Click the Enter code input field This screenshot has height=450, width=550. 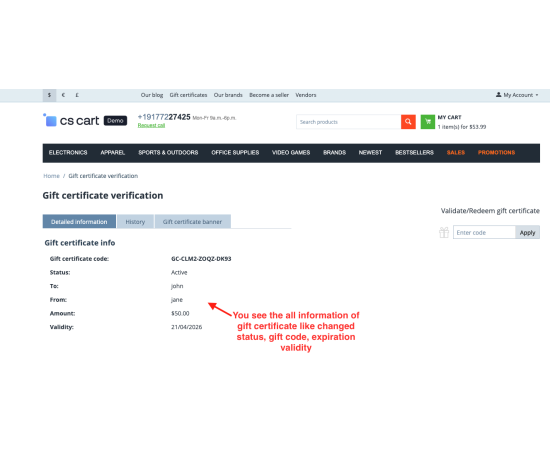[484, 233]
